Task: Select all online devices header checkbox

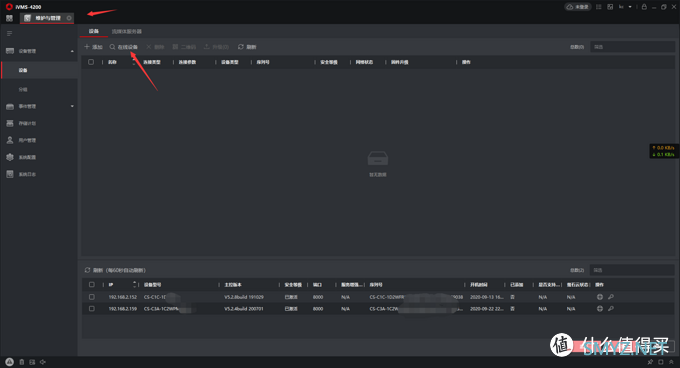Action: point(92,285)
